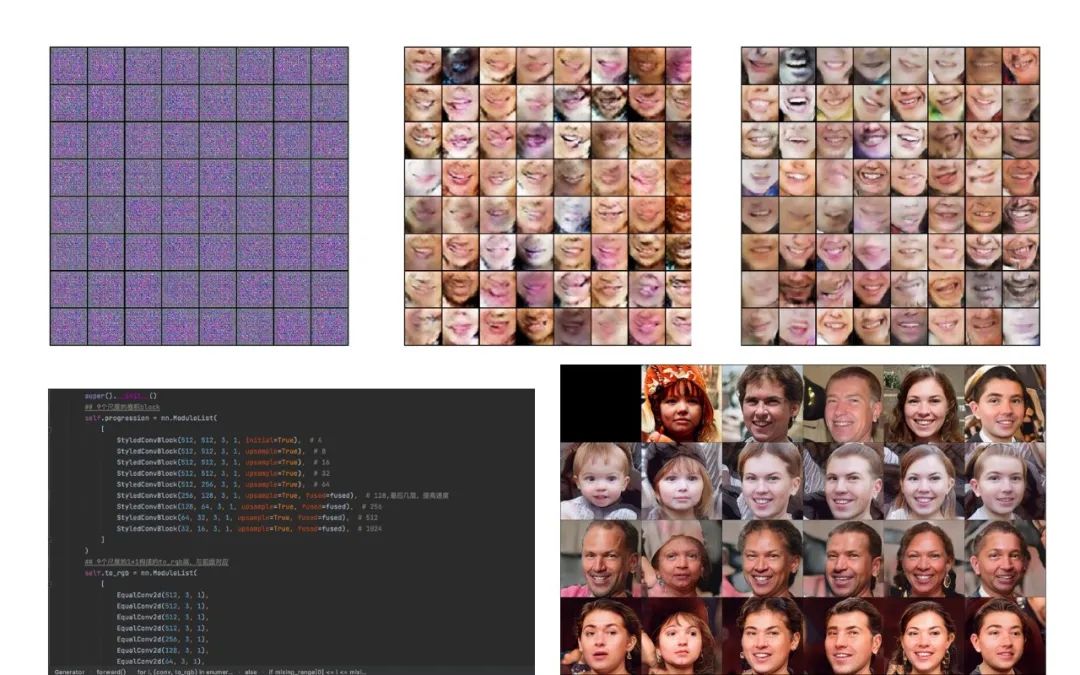Click StyledConvBlock line commented # 8

click(221, 451)
